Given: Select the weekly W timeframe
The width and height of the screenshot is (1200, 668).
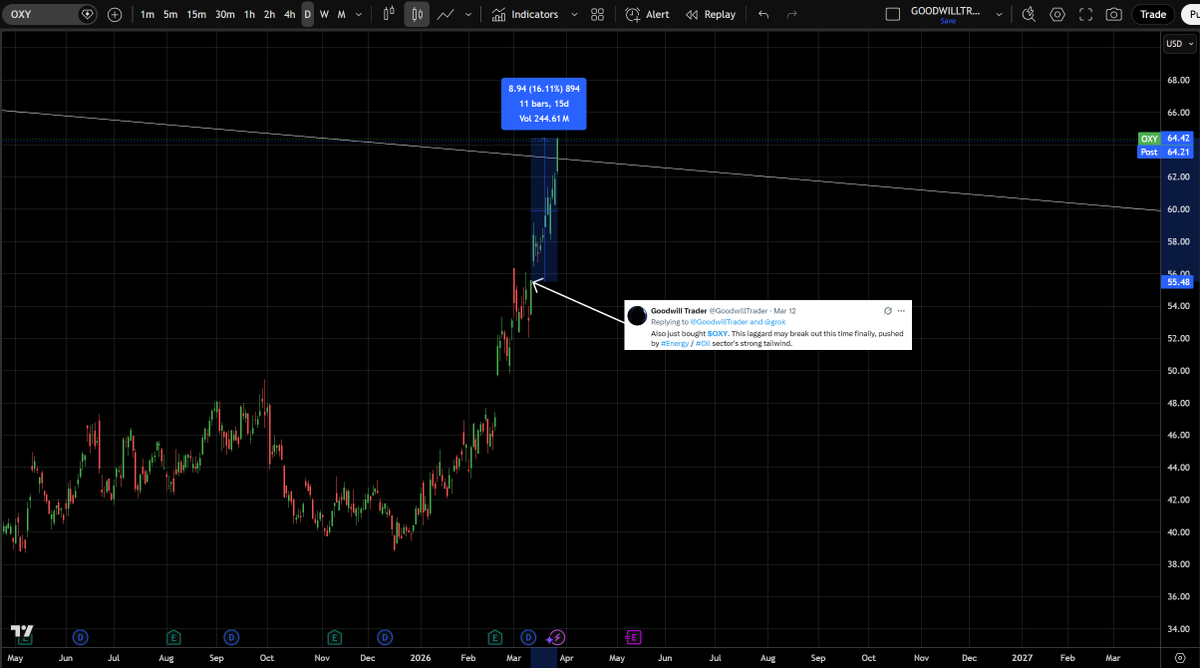Looking at the screenshot, I should pos(324,15).
